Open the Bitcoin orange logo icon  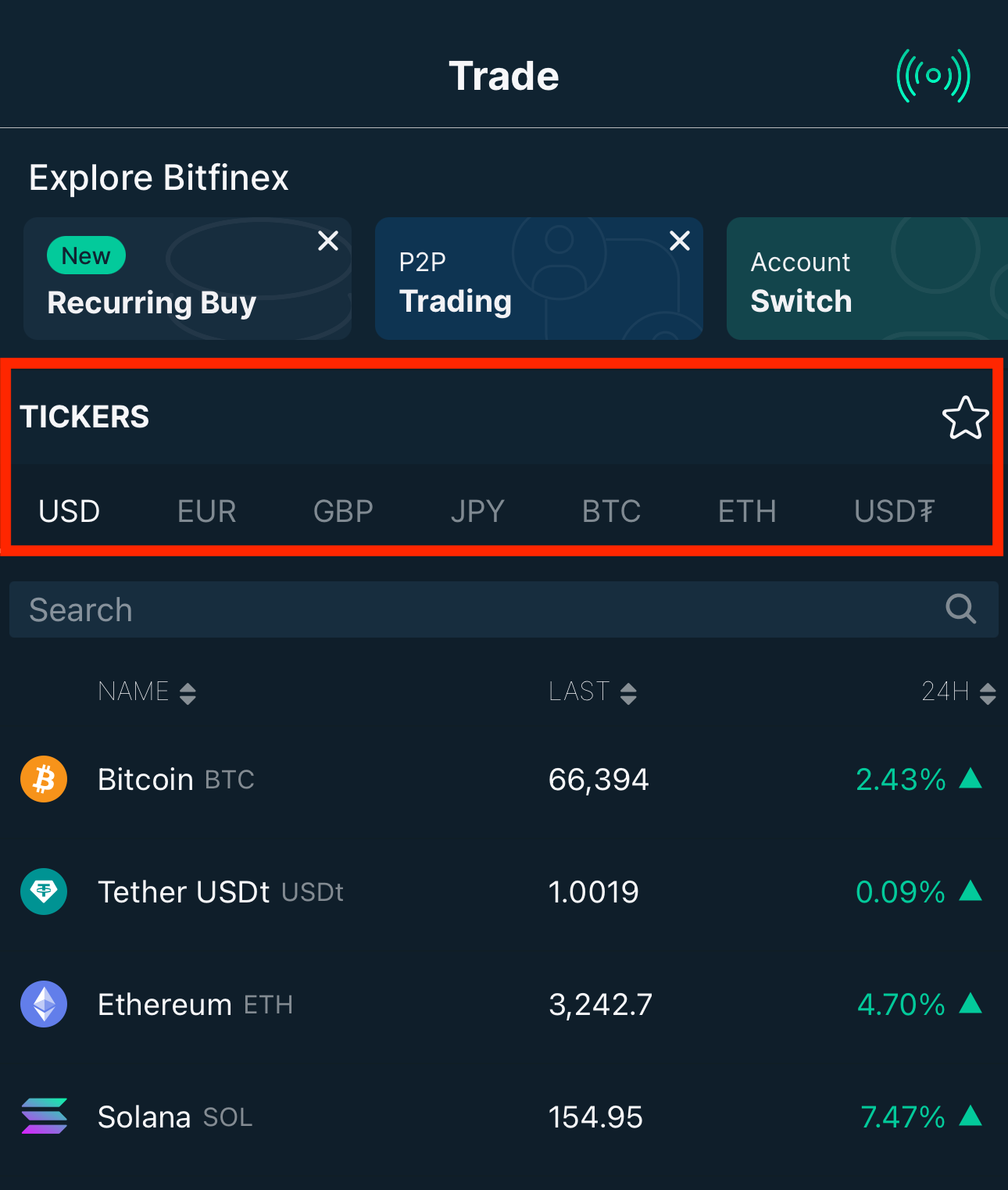(44, 779)
